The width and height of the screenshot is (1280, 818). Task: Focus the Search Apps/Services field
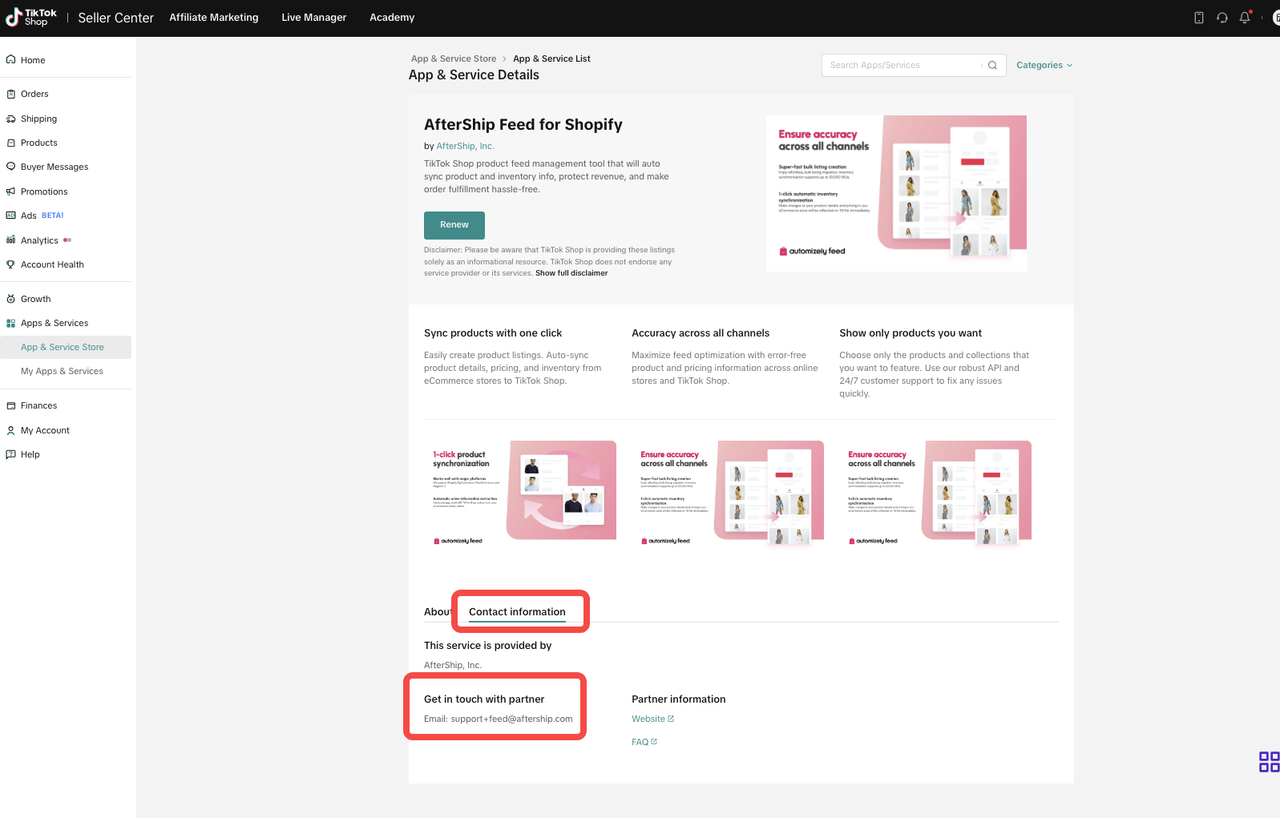[x=903, y=65]
